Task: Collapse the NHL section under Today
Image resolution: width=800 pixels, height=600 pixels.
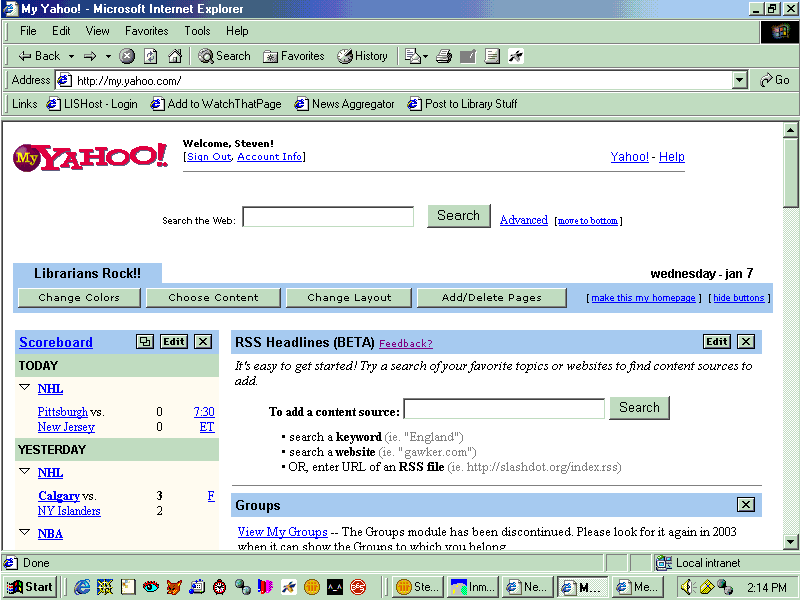Action: (25, 388)
